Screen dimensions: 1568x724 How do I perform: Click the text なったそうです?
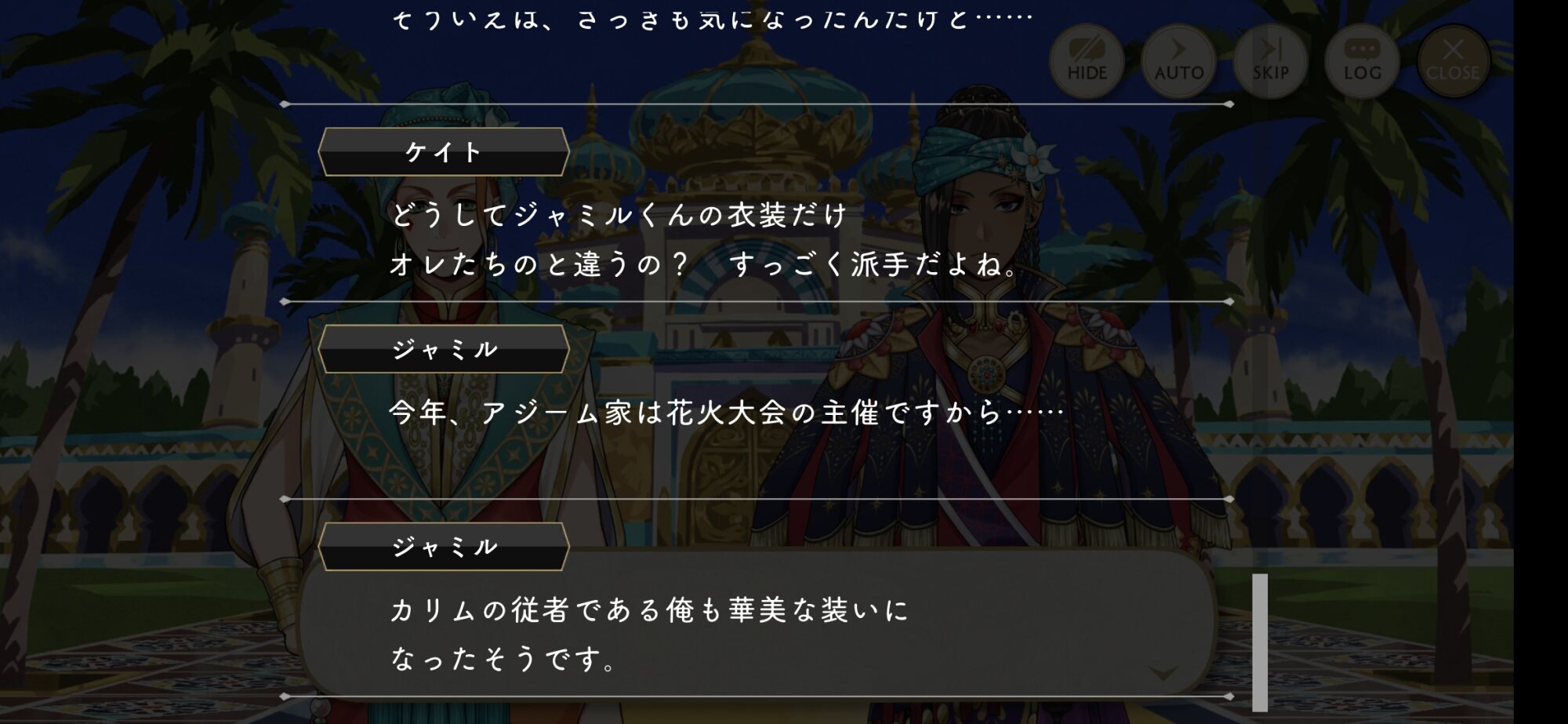503,659
